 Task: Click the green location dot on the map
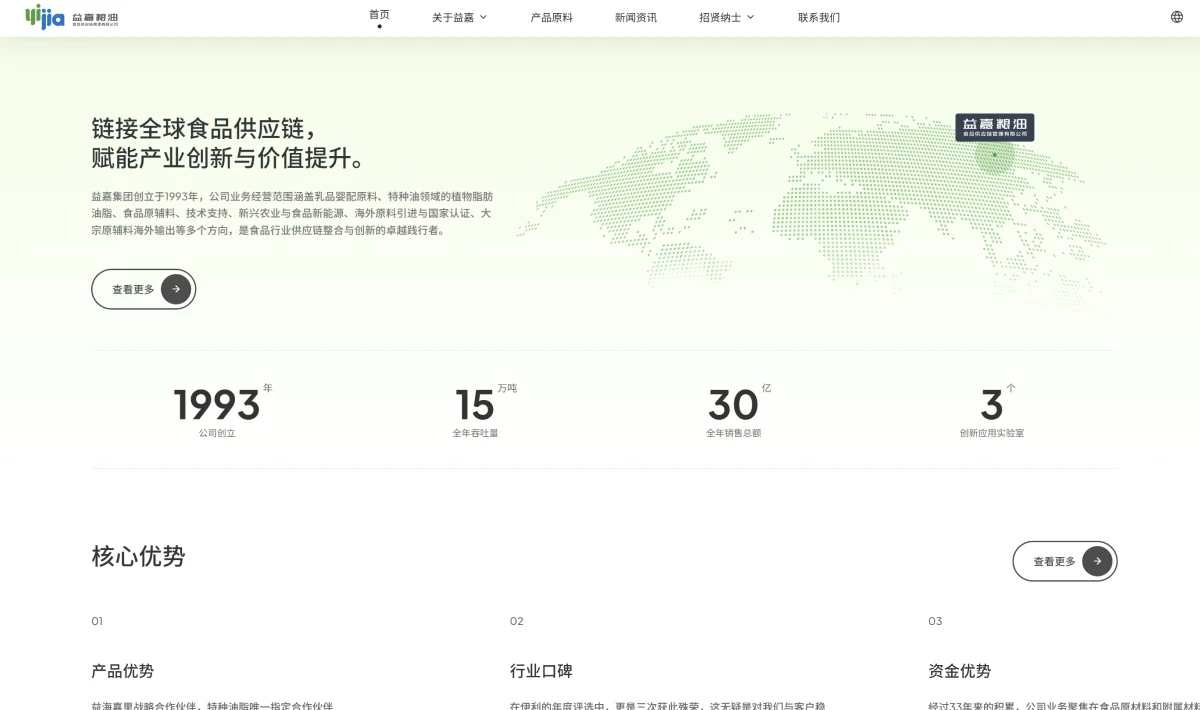994,155
